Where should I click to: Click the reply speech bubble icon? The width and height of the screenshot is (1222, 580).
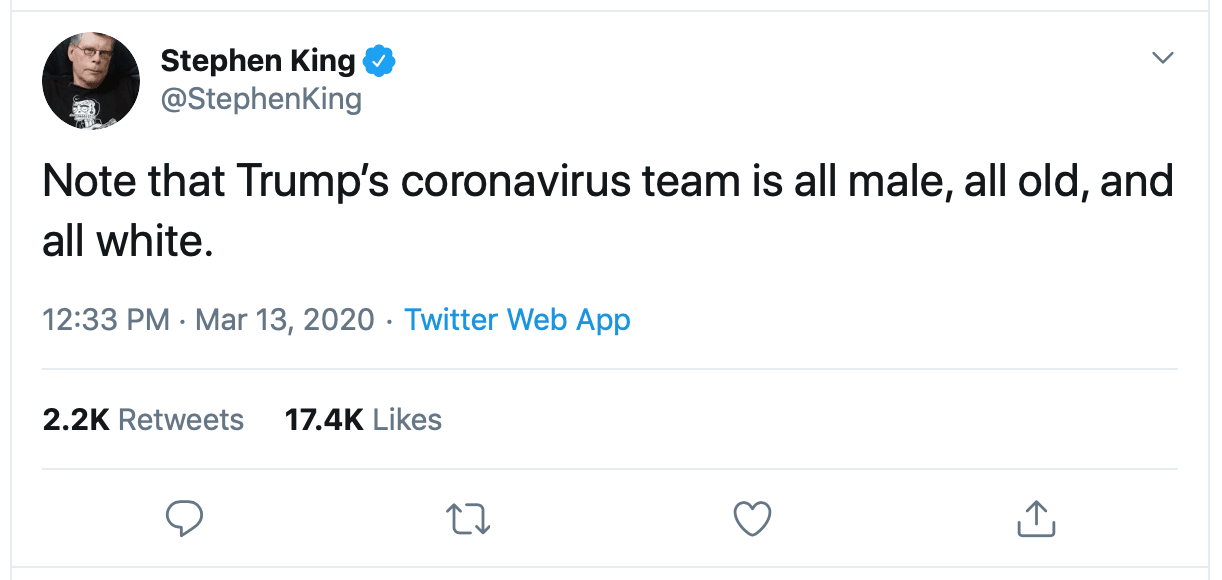point(184,517)
